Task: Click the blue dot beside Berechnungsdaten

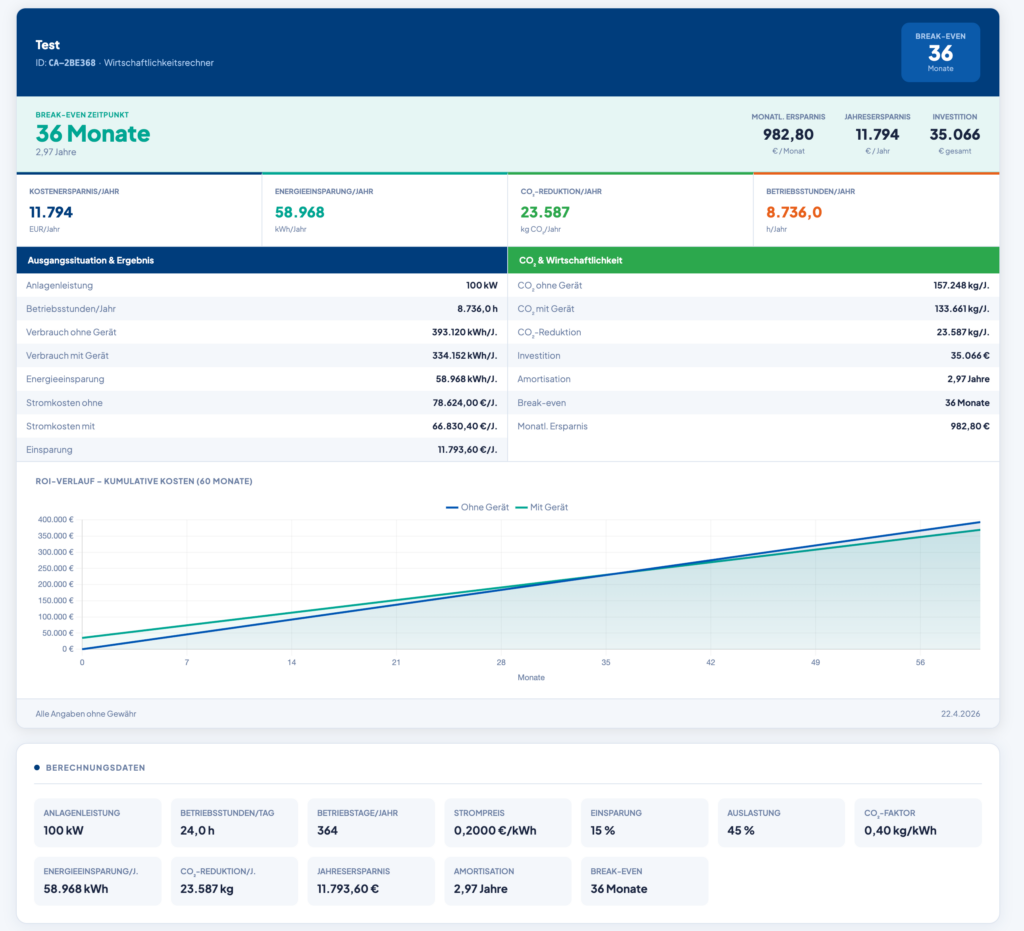Action: click(37, 768)
